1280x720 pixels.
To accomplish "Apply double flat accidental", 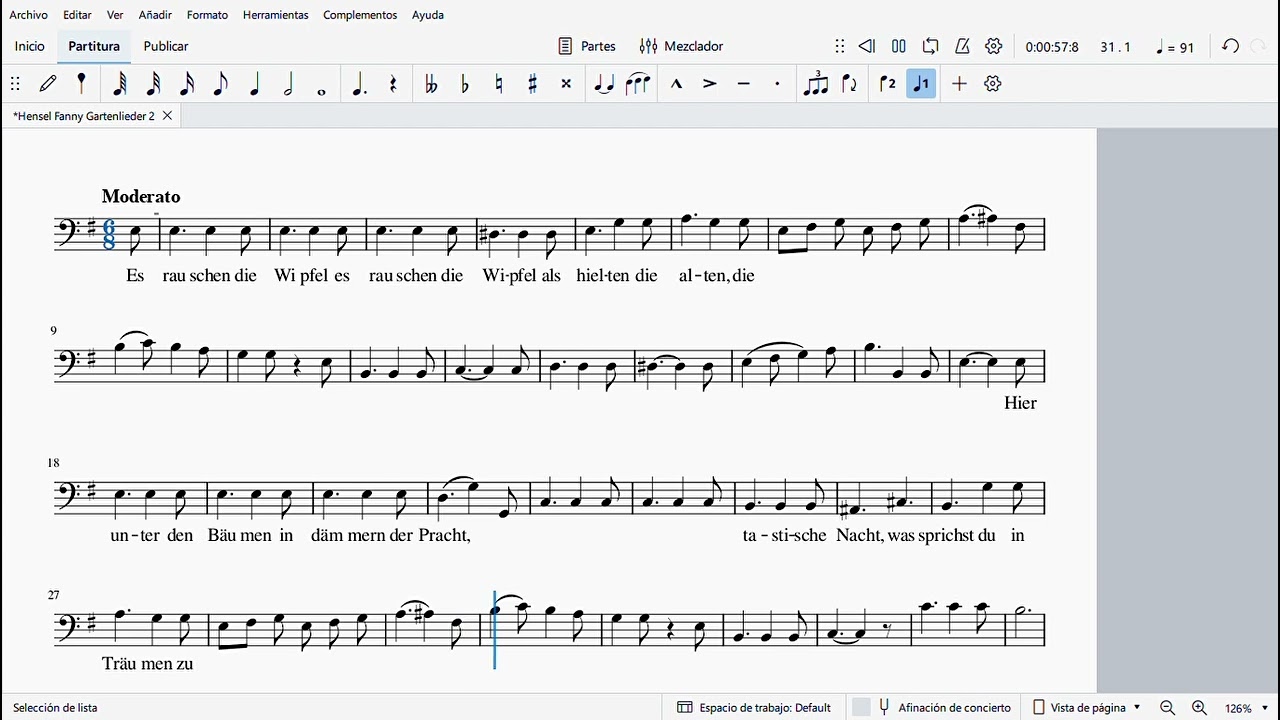I will [431, 84].
